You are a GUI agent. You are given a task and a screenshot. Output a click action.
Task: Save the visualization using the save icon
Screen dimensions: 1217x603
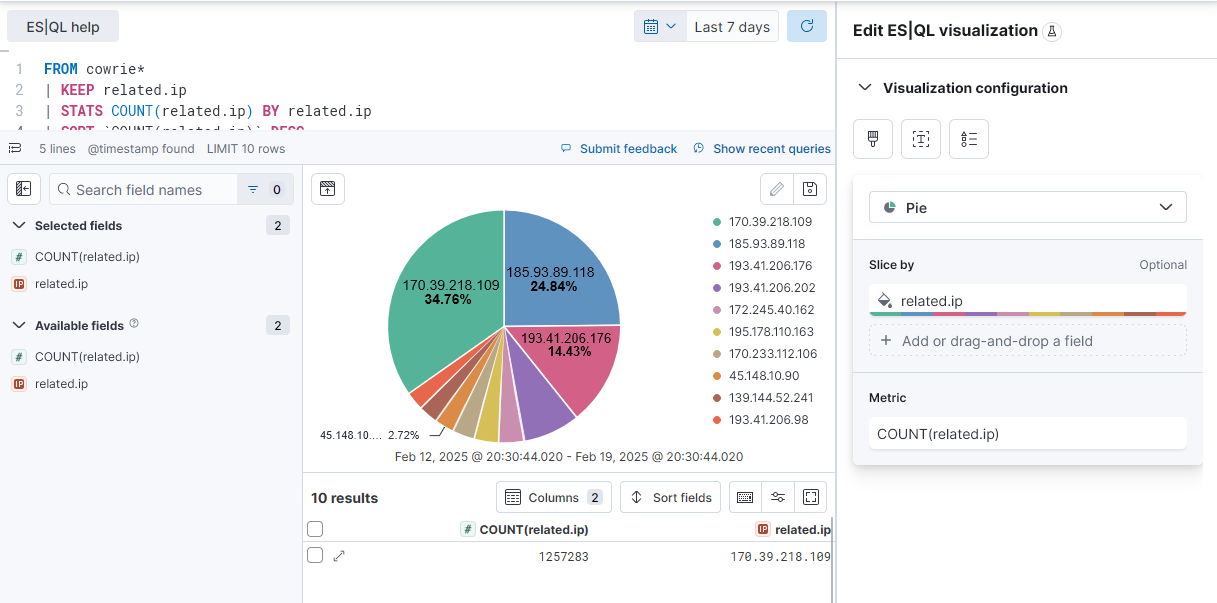(x=810, y=188)
